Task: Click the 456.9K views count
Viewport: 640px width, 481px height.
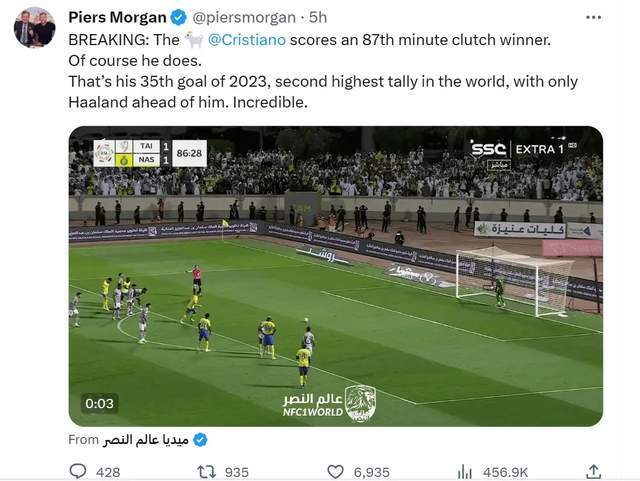Action: [x=505, y=472]
